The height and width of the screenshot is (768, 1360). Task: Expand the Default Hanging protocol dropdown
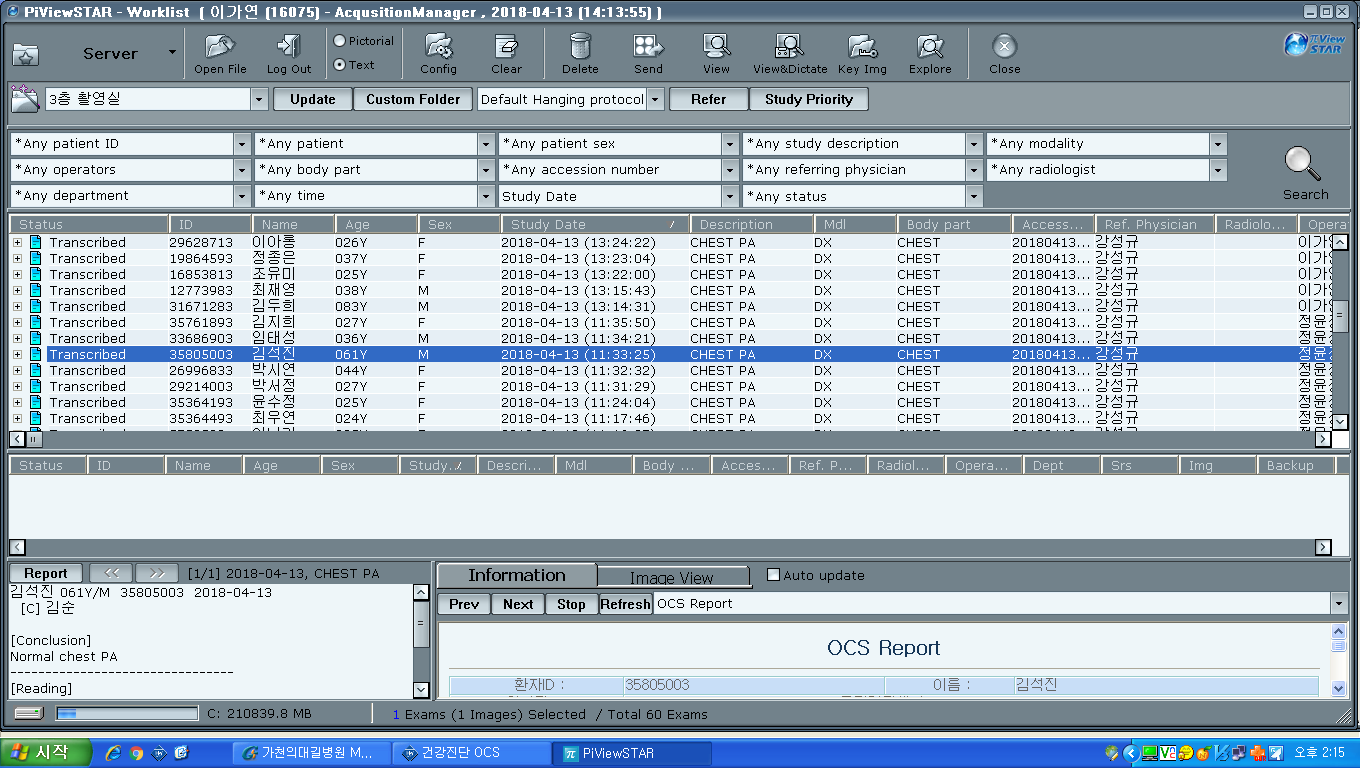click(x=655, y=99)
